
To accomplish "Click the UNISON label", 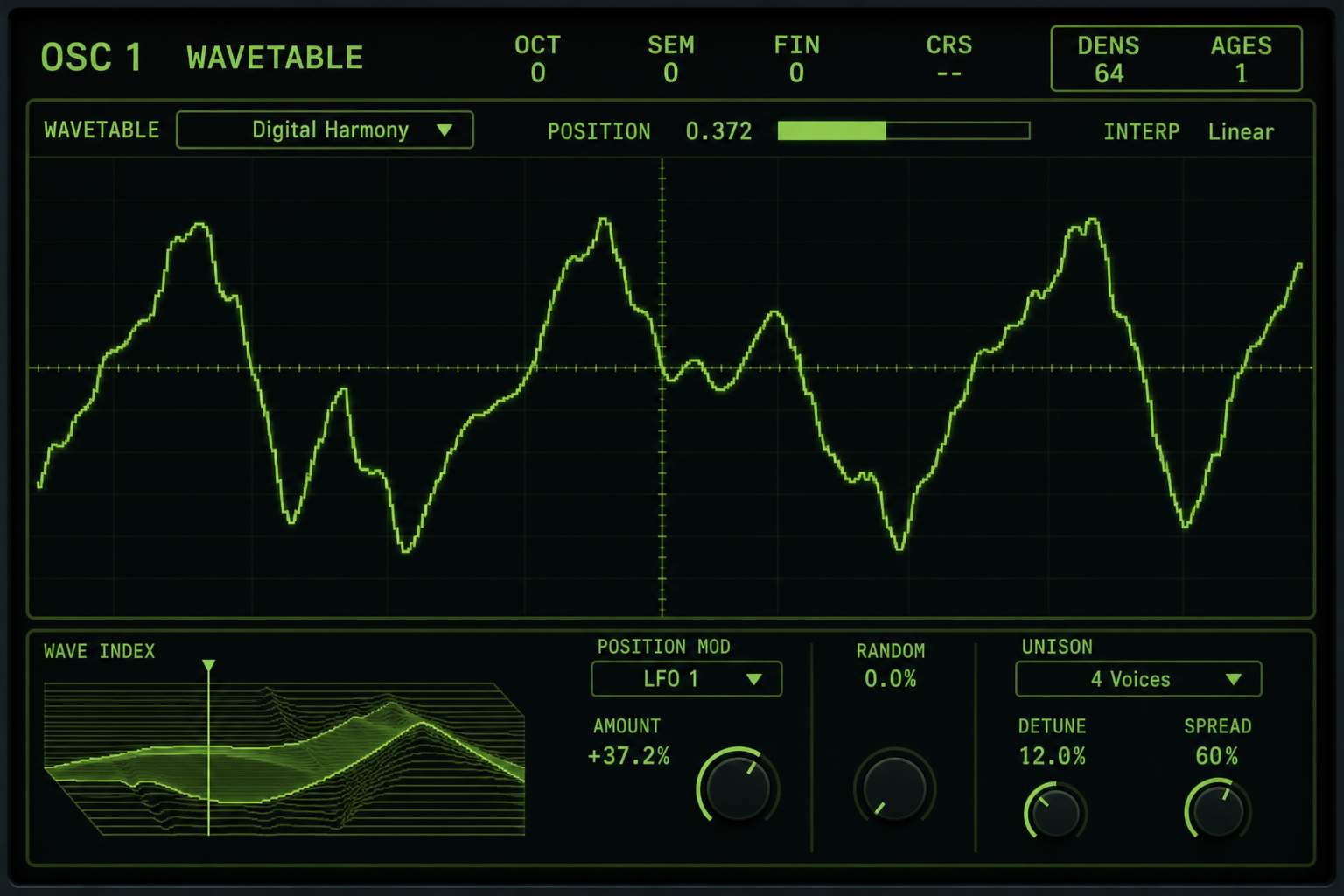I will (1057, 647).
